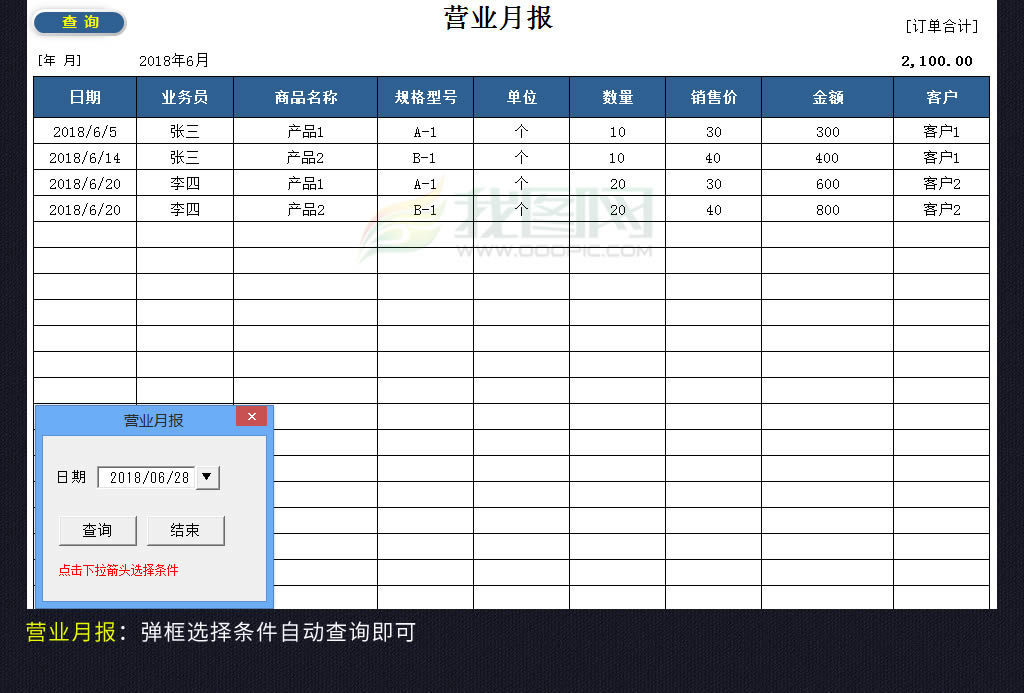Click the 2018/6/14 date cell
This screenshot has width=1024, height=693.
click(x=85, y=158)
